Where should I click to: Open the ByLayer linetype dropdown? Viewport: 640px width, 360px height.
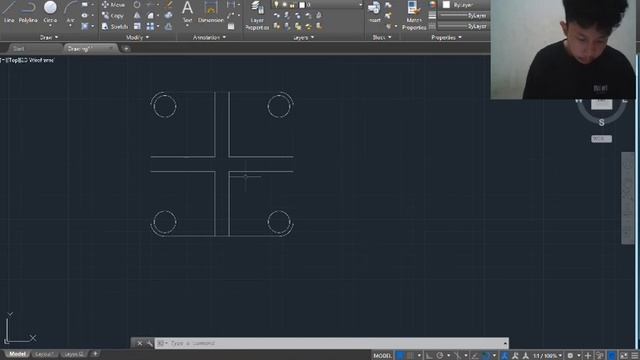463,26
